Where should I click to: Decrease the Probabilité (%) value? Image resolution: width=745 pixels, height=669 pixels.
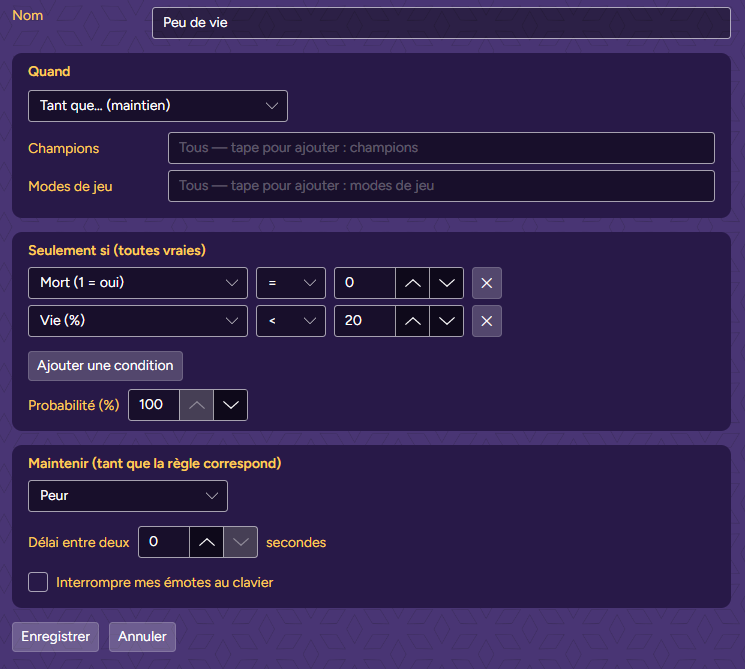pos(230,405)
